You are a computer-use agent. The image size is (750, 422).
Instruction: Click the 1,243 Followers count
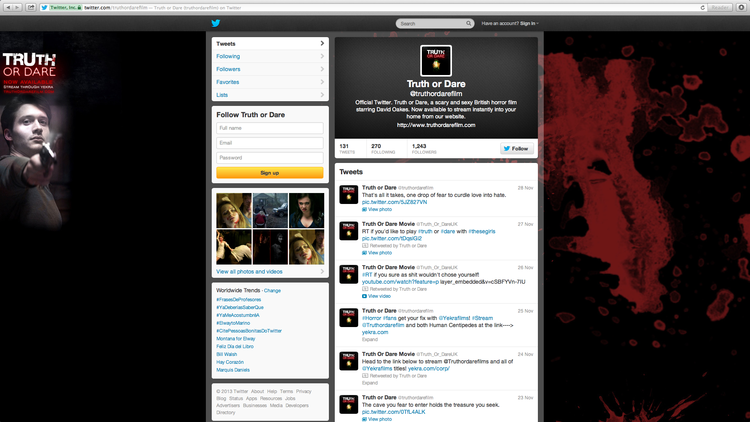coord(424,149)
